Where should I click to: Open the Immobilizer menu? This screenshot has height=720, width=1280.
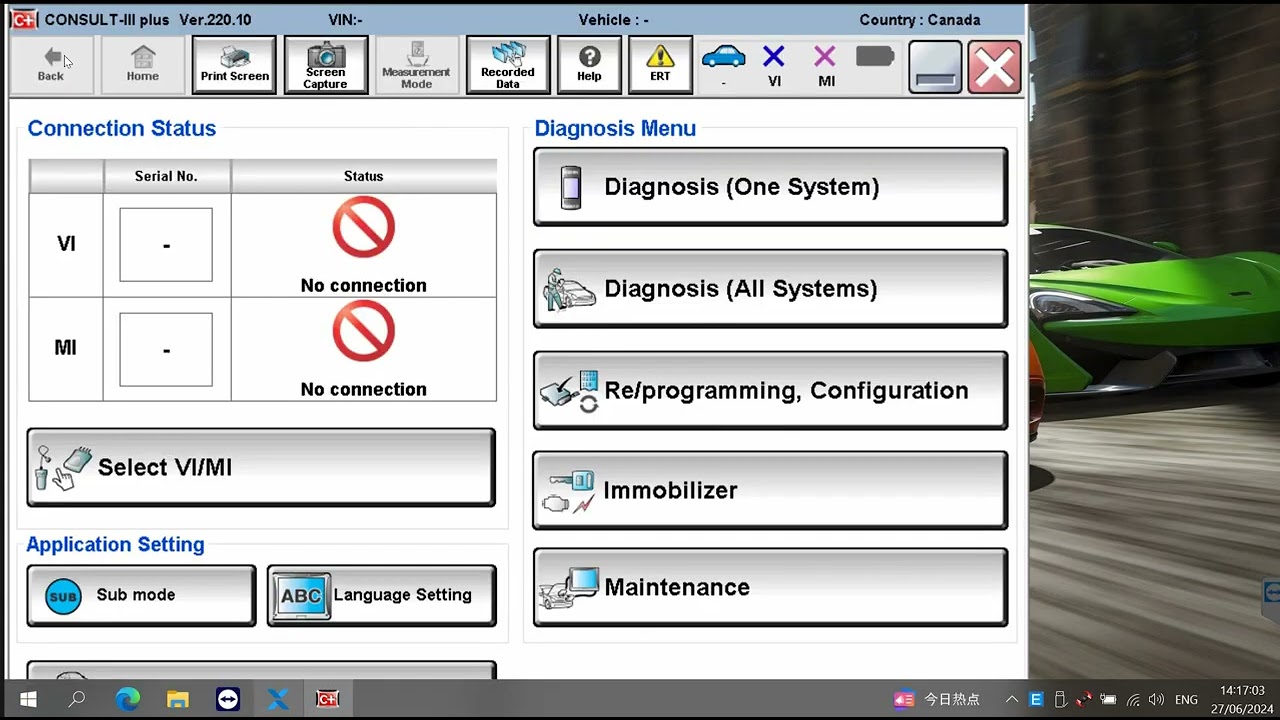(x=770, y=490)
